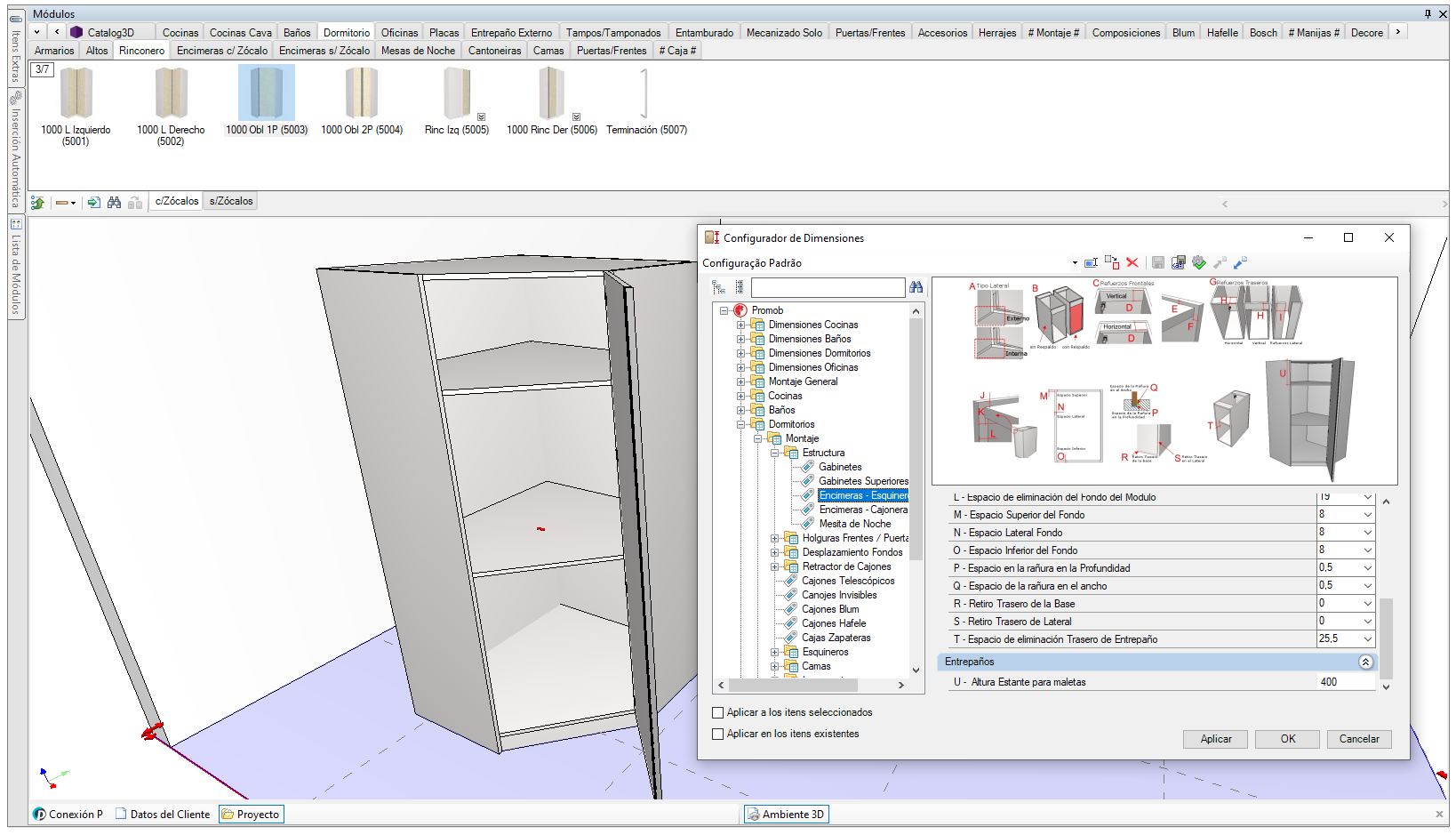Screen dimensions: 1456x835
Task: Check 'Aplicar en los itens existentes'
Action: [x=718, y=734]
